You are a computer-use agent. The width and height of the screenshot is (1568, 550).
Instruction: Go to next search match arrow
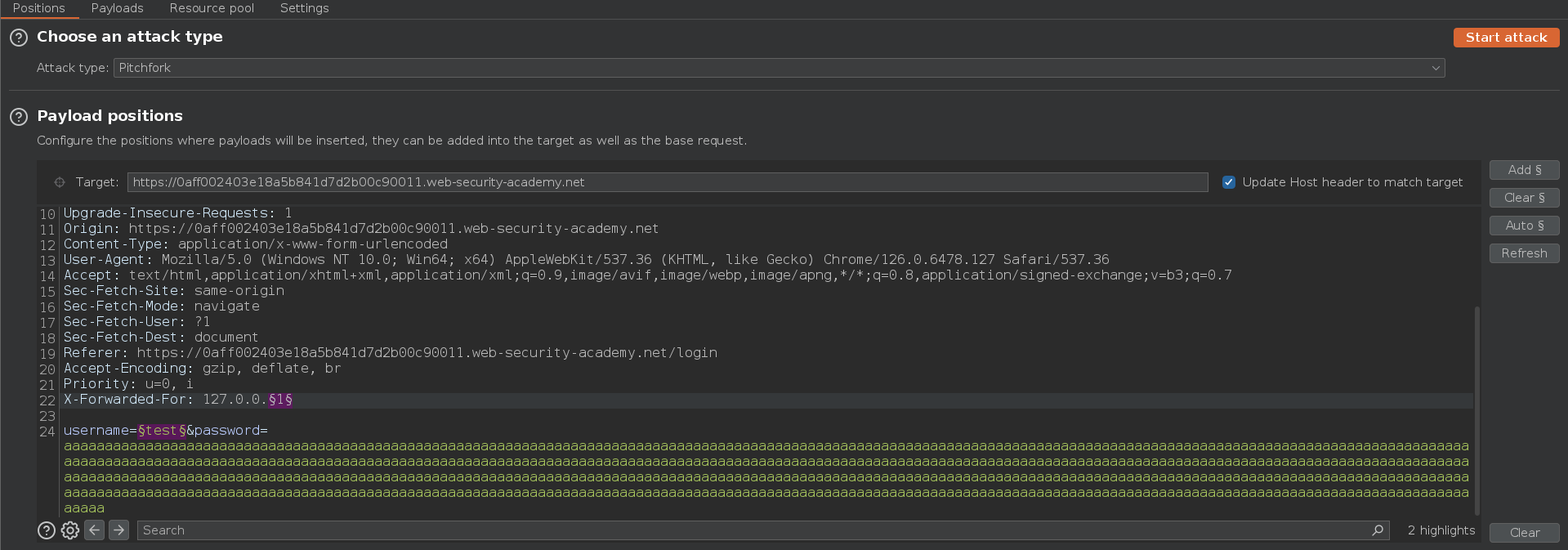(x=118, y=530)
